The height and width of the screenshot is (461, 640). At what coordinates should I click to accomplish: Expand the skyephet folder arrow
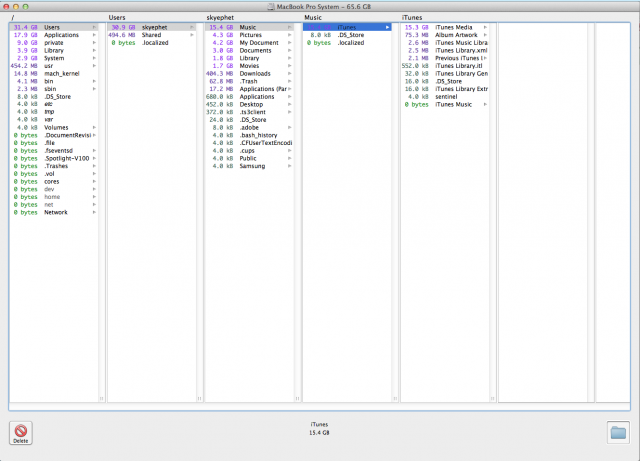(x=192, y=27)
